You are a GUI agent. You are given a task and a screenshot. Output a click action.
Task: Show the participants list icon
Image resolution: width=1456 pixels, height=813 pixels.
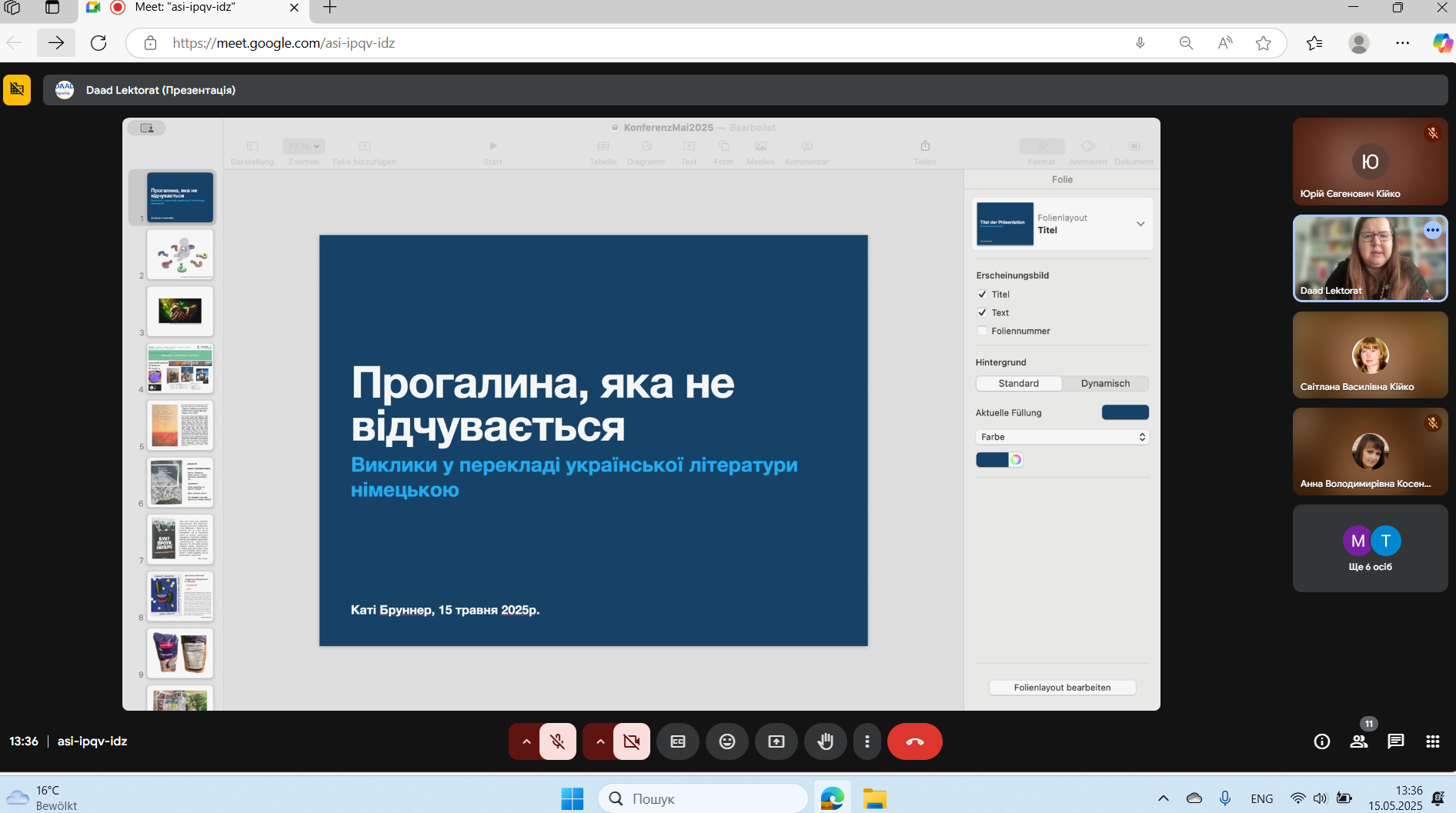click(1358, 741)
